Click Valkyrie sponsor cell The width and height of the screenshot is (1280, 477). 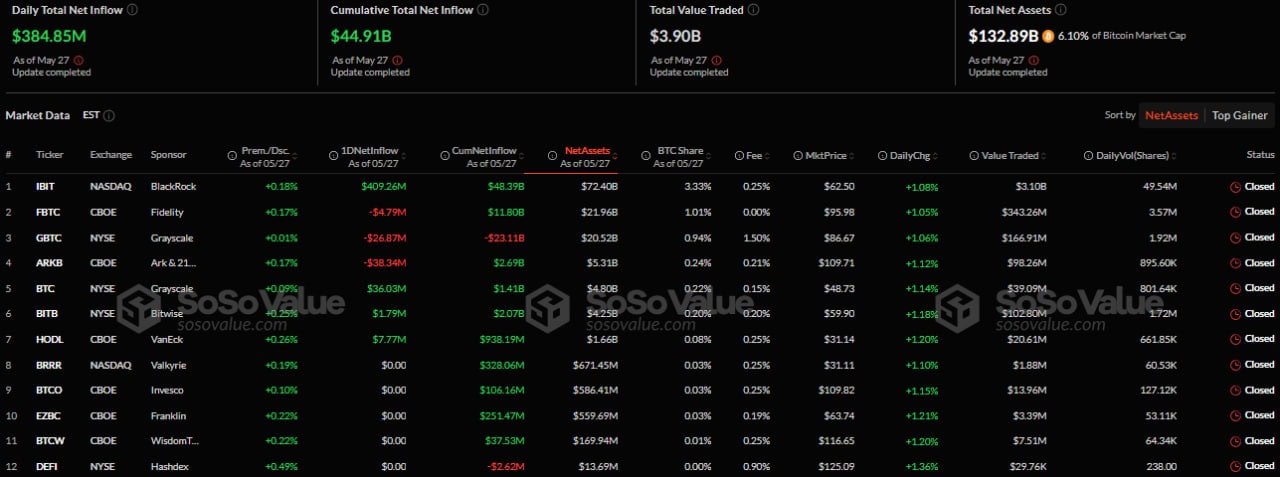pos(170,365)
